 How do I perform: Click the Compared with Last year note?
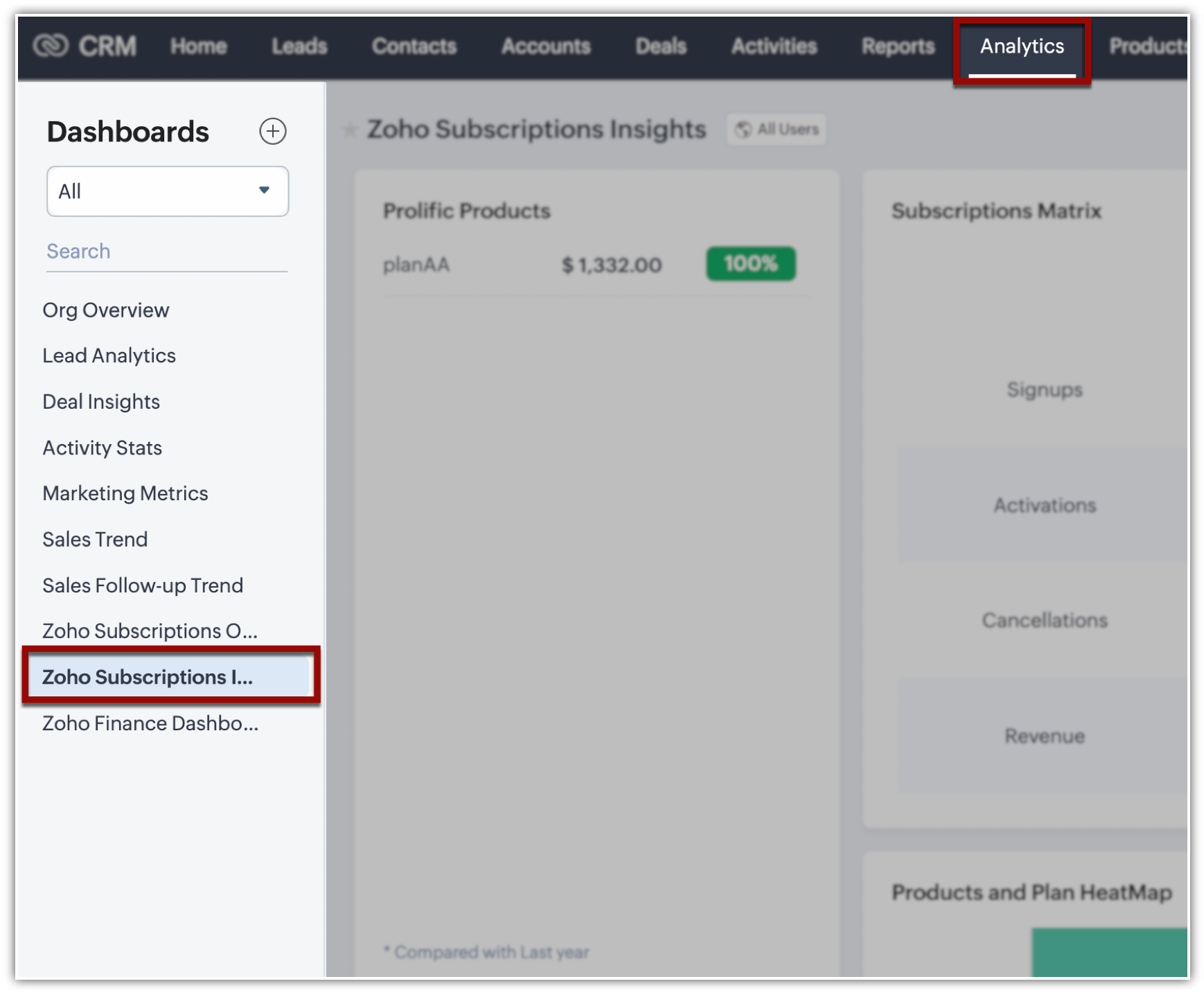coord(487,952)
